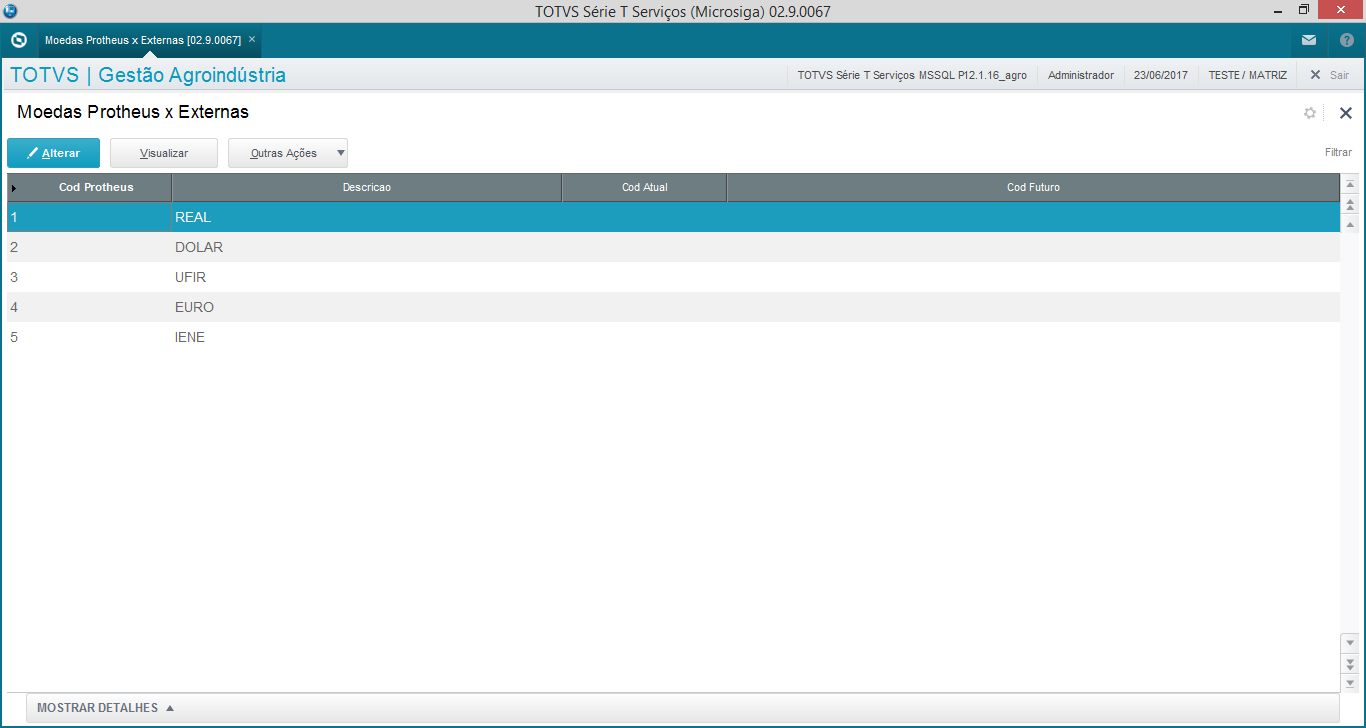The image size is (1366, 728).
Task: Click the TESTE / MATRIZ branch label
Action: [x=1247, y=75]
